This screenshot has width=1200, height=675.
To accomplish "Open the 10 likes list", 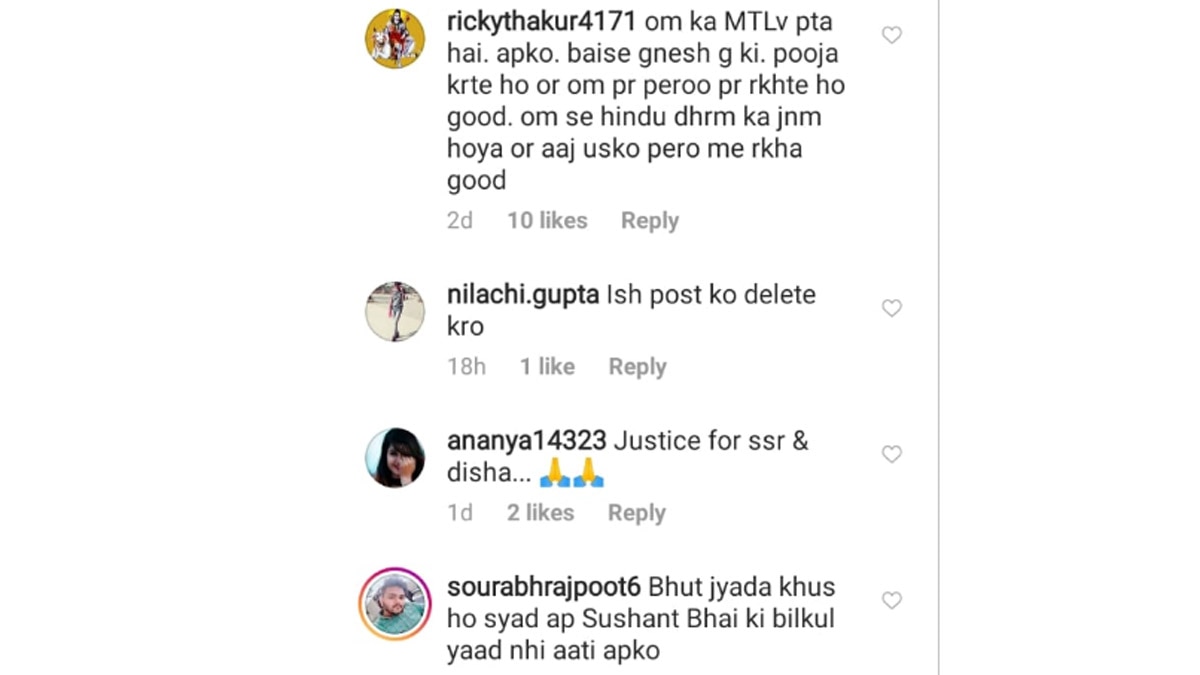I will [x=546, y=220].
